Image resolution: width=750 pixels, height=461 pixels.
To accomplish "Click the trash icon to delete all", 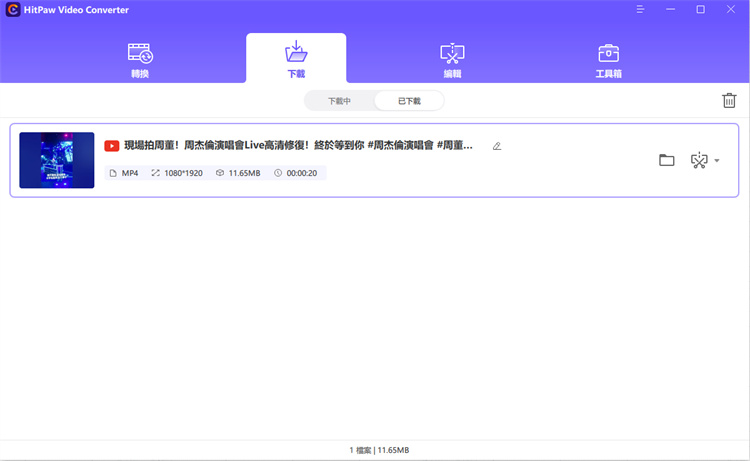I will [x=729, y=100].
